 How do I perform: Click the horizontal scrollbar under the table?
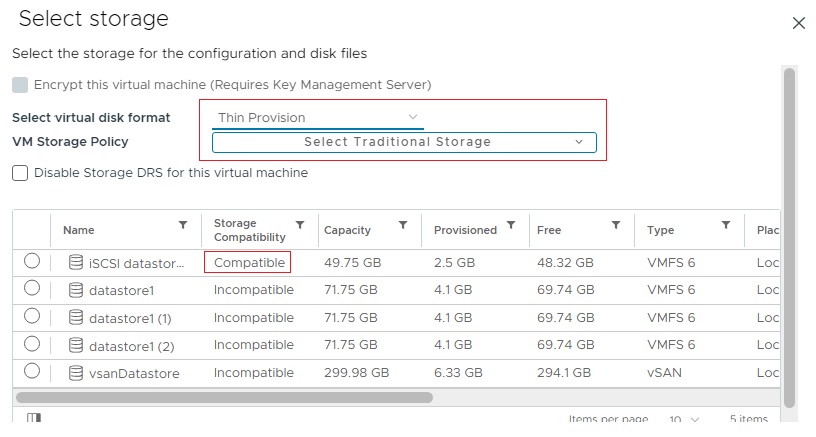click(x=230, y=397)
